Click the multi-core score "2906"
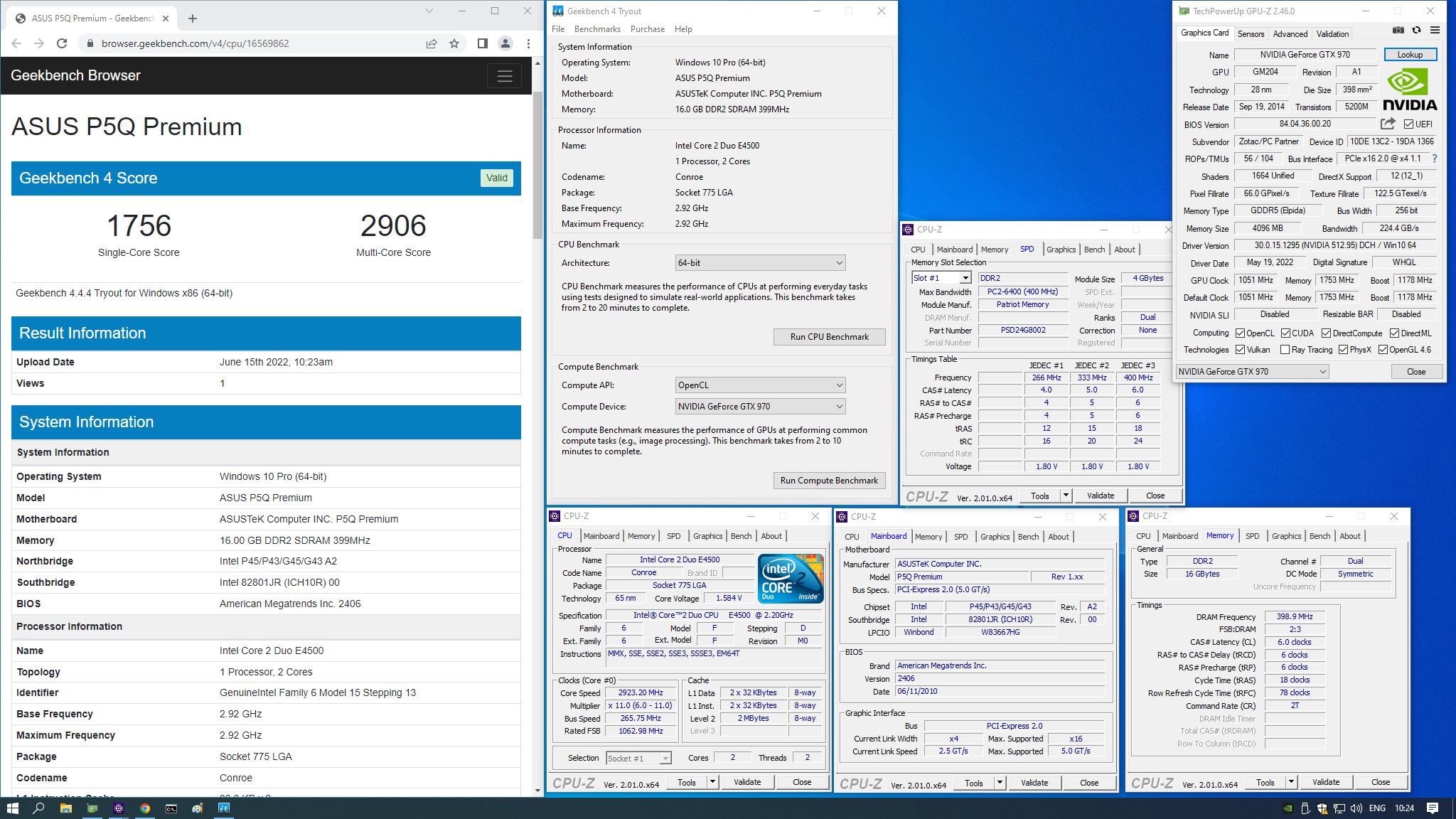Image resolution: width=1456 pixels, height=819 pixels. coord(393,226)
